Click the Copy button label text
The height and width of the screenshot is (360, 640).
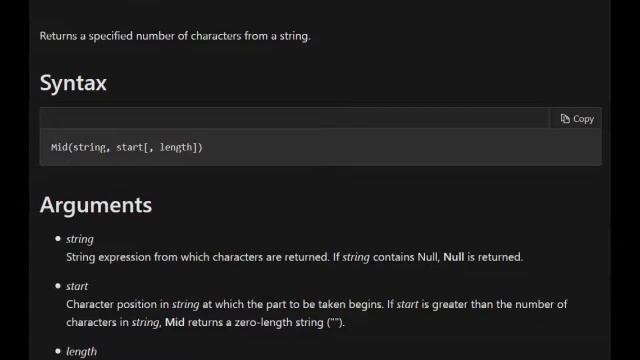pyautogui.click(x=583, y=119)
